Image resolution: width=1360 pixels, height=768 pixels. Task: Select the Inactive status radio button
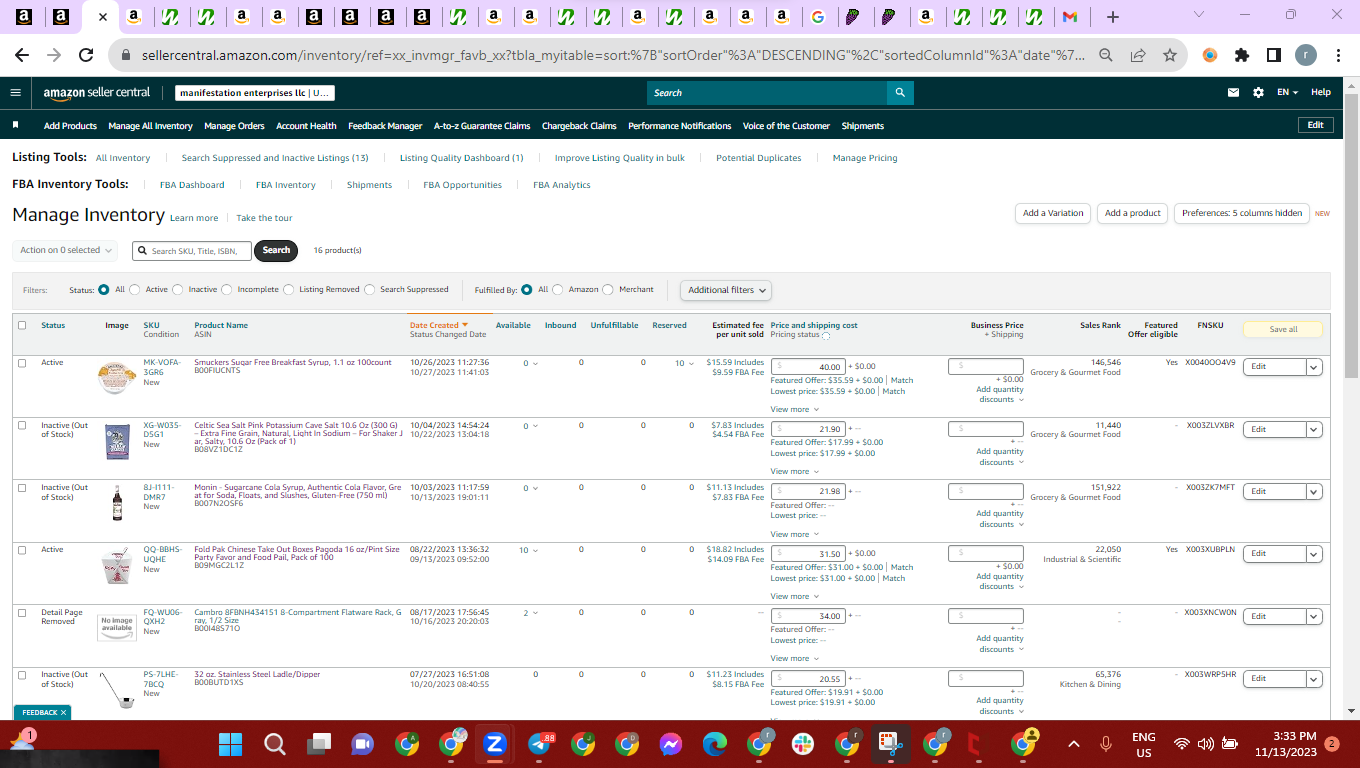click(x=178, y=290)
